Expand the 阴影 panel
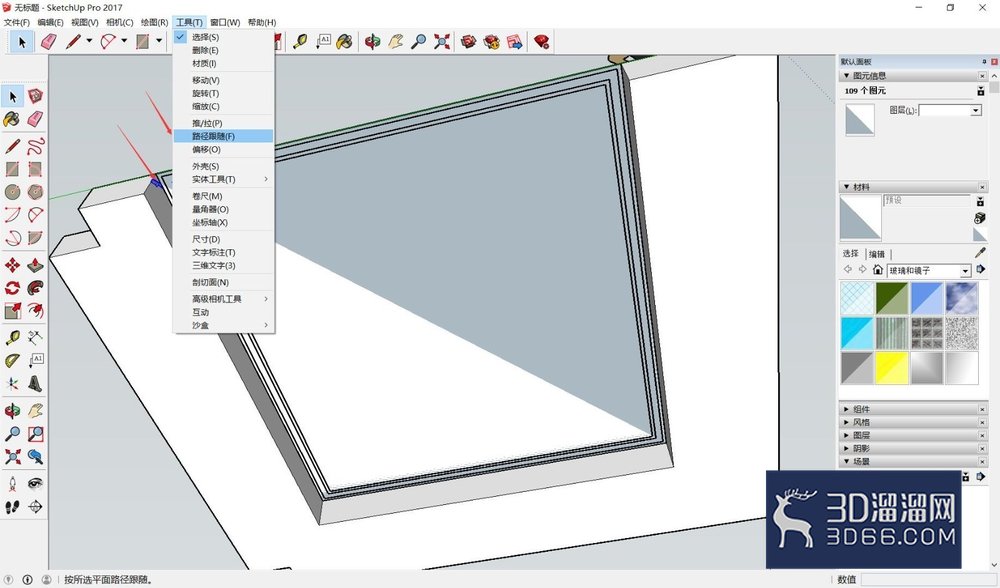 [847, 448]
